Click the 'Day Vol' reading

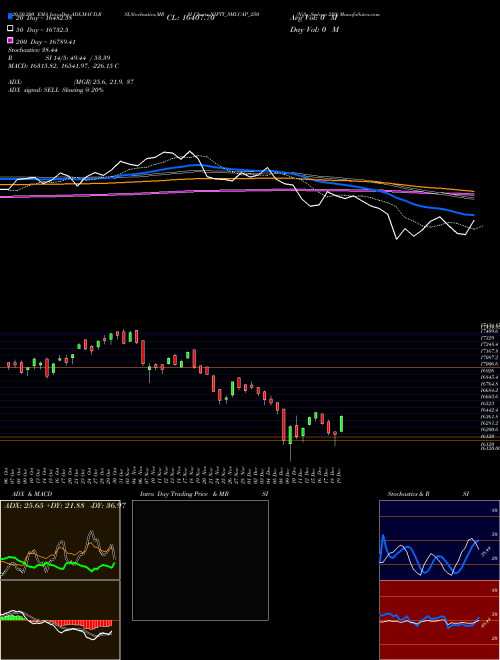tap(314, 29)
